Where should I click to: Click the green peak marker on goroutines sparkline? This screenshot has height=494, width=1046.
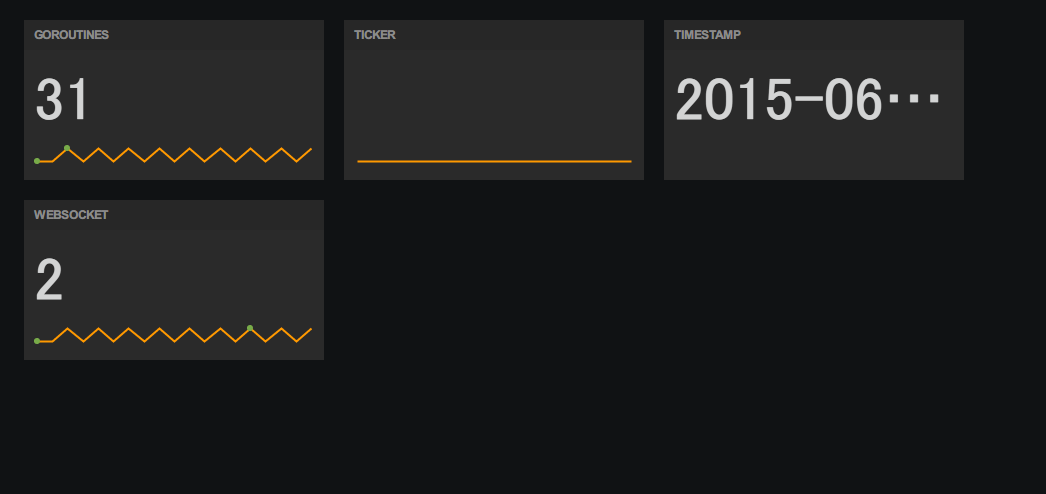click(x=67, y=148)
